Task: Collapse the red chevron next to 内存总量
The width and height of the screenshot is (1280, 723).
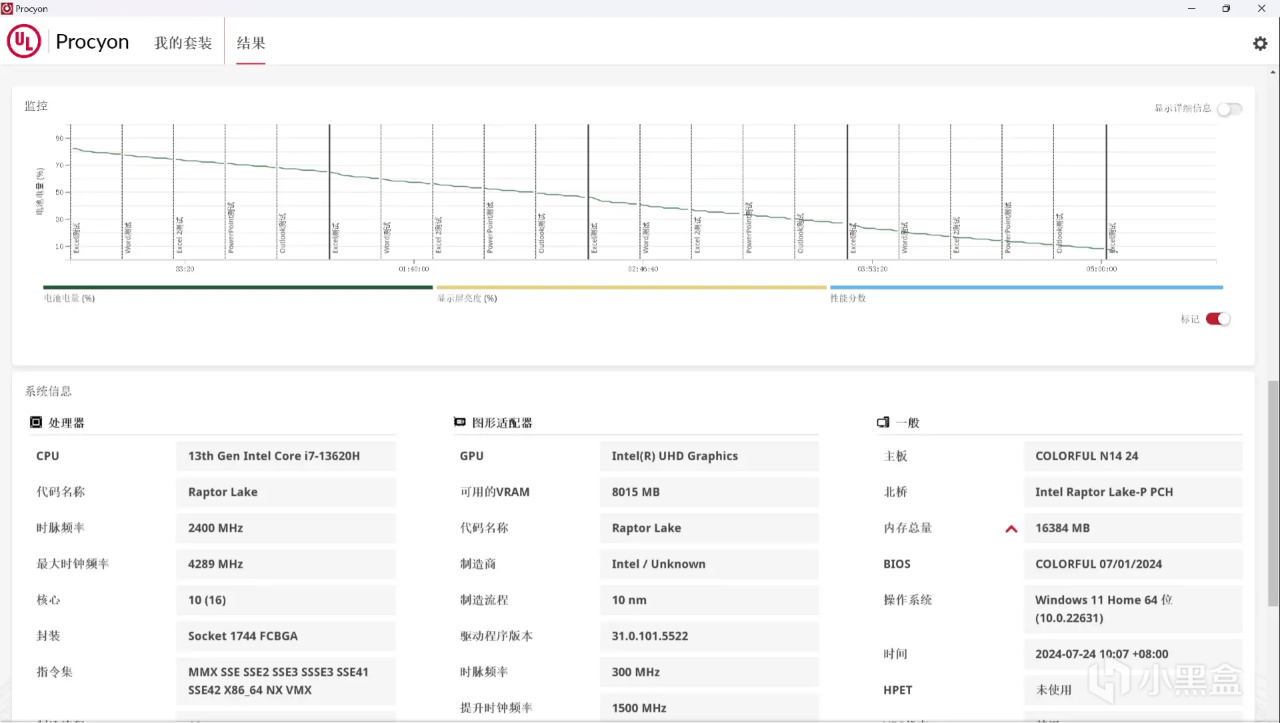Action: tap(1011, 529)
